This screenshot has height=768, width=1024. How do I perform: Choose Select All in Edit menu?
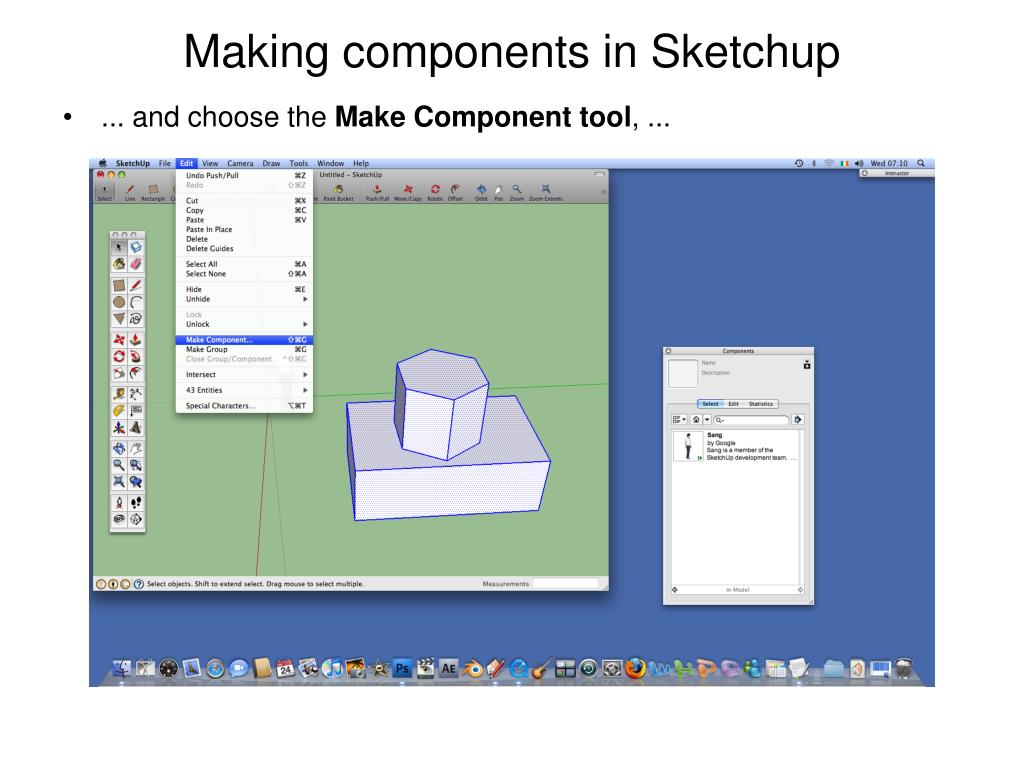click(x=244, y=264)
